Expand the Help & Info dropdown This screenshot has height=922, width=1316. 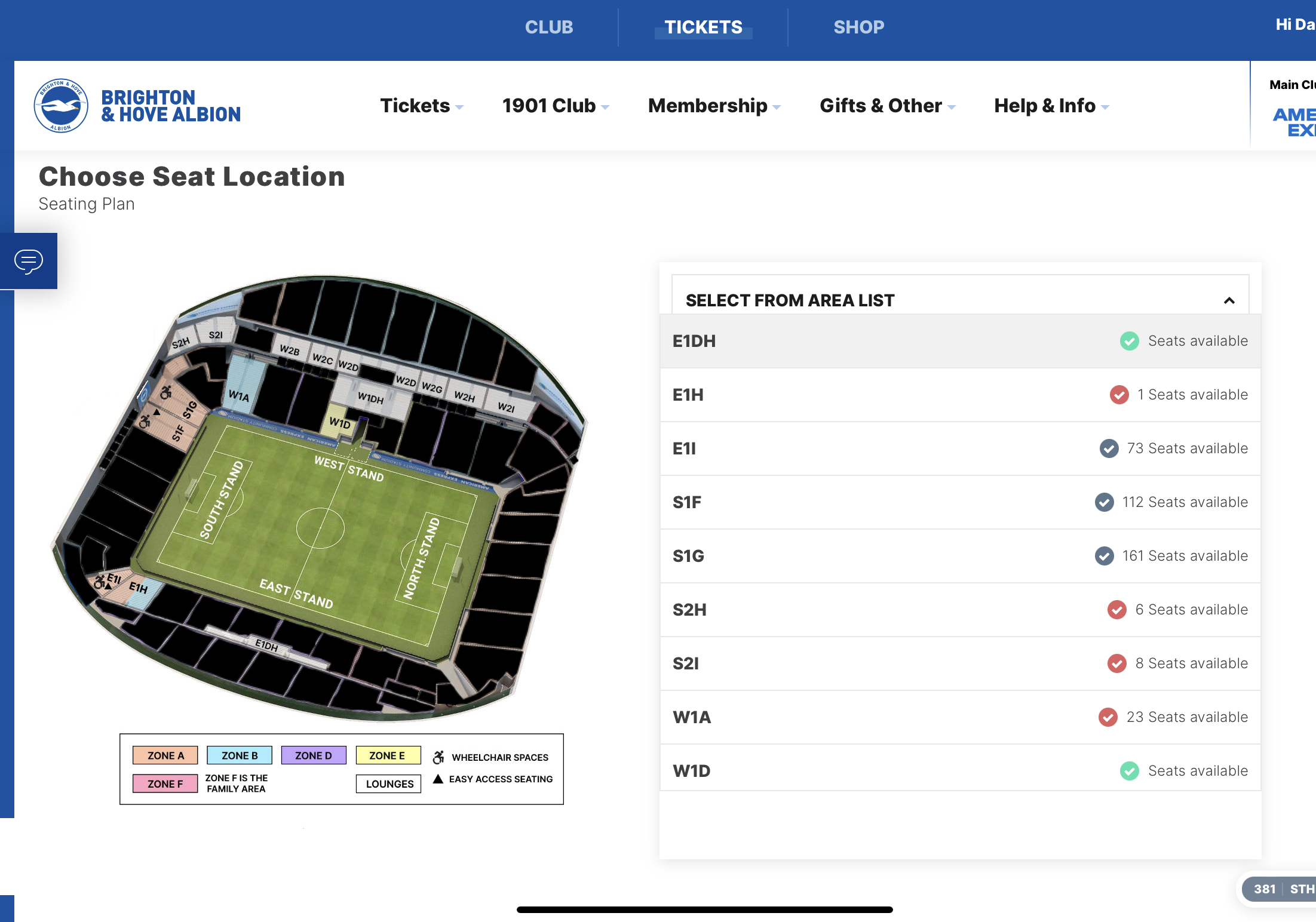coord(1051,106)
